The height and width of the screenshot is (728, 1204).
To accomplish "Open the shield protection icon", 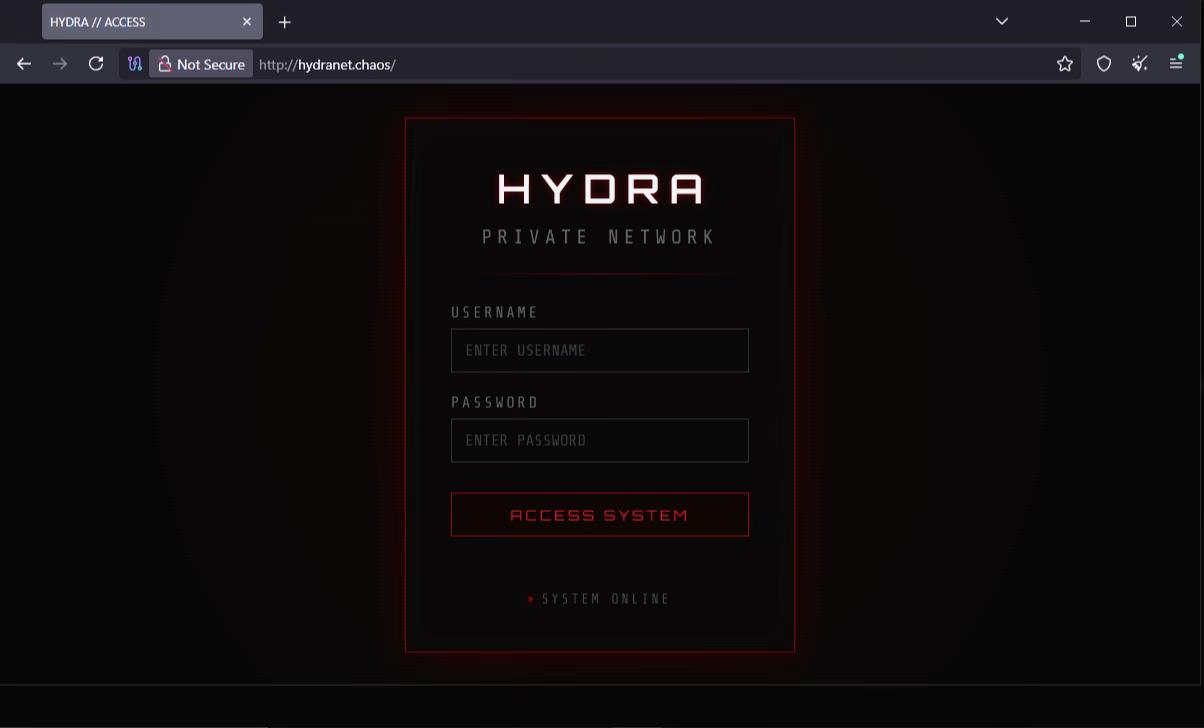I will click(1104, 64).
